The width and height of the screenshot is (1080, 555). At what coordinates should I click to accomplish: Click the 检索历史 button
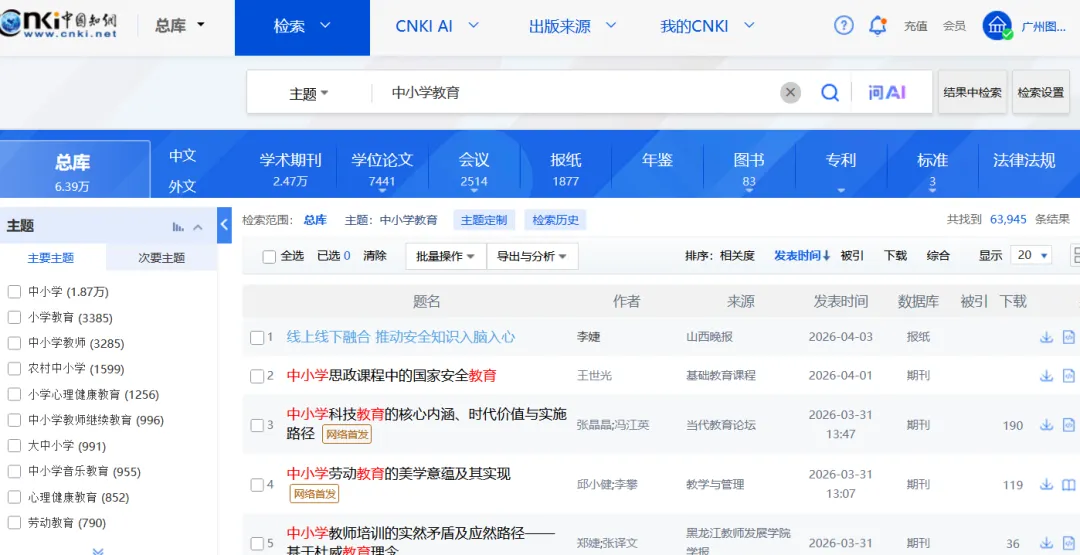pos(556,220)
